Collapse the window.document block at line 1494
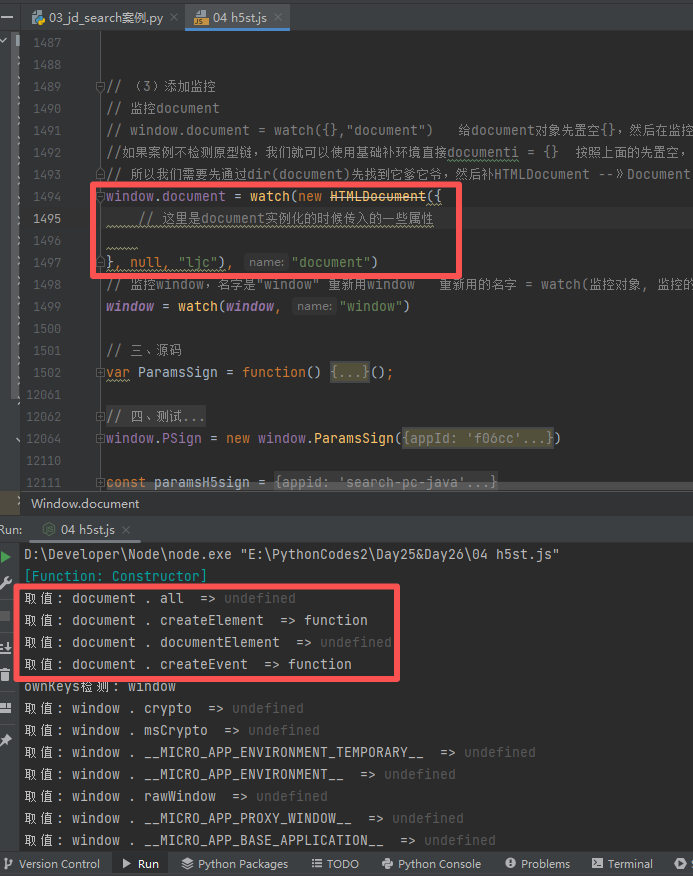The height and width of the screenshot is (876, 693). (100, 197)
